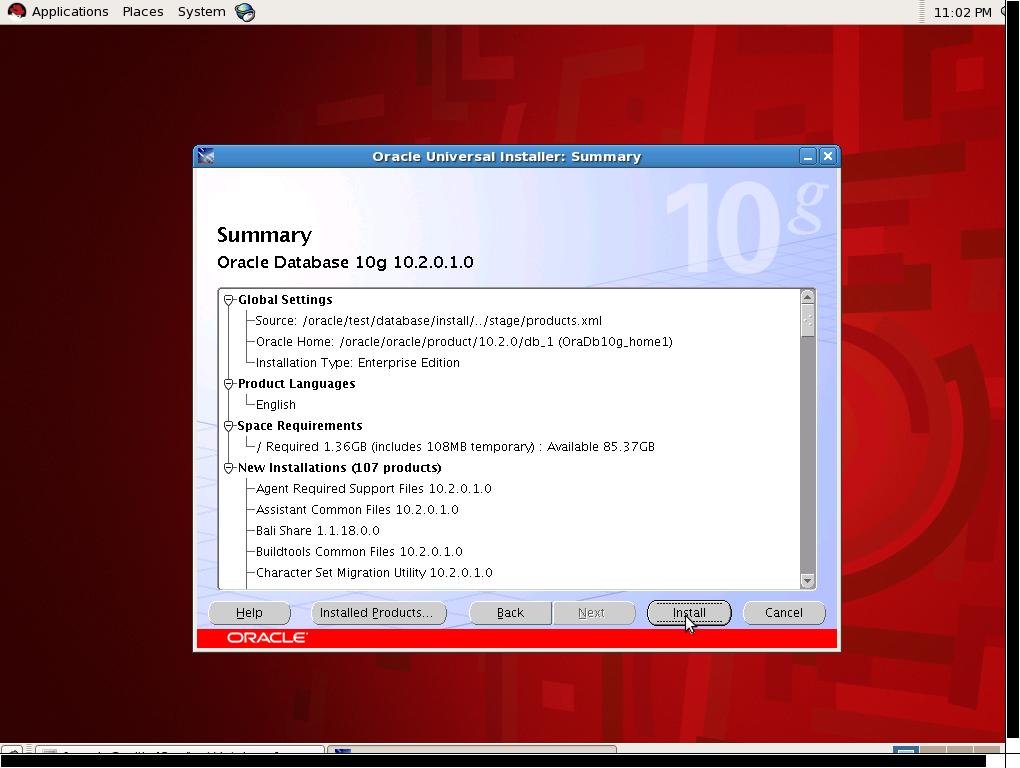Launch the web browser globe icon
This screenshot has height=768, width=1020.
(x=245, y=12)
